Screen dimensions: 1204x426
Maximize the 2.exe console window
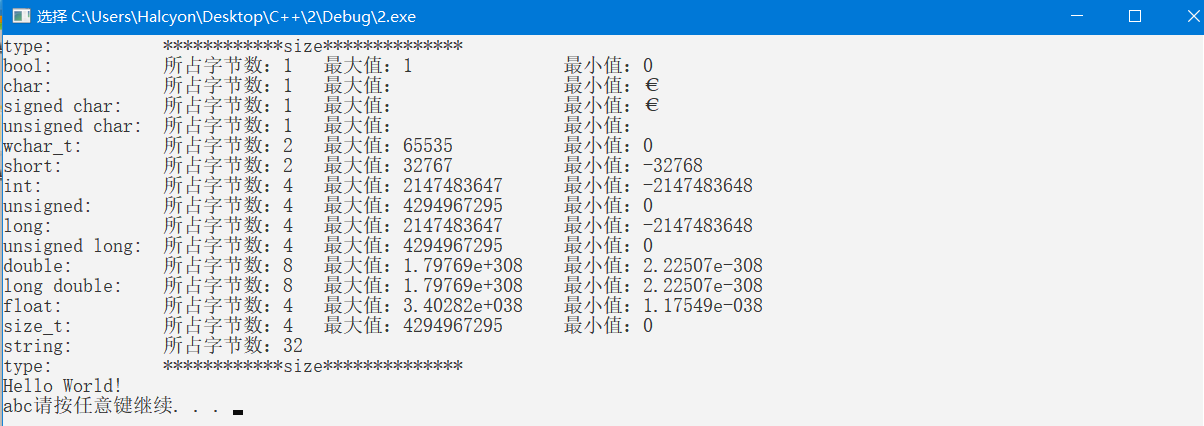(1134, 17)
